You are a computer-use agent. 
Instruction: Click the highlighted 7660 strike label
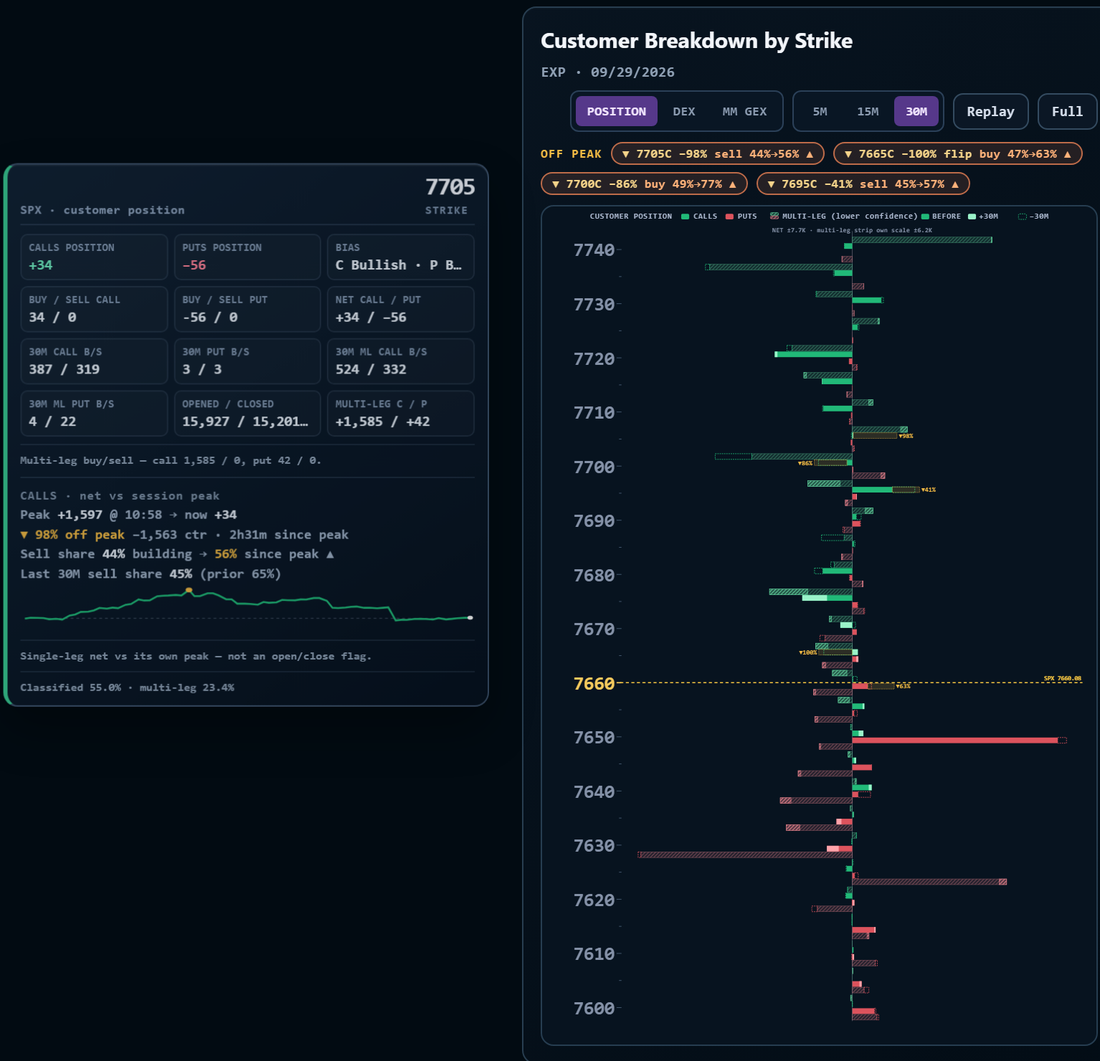(593, 683)
